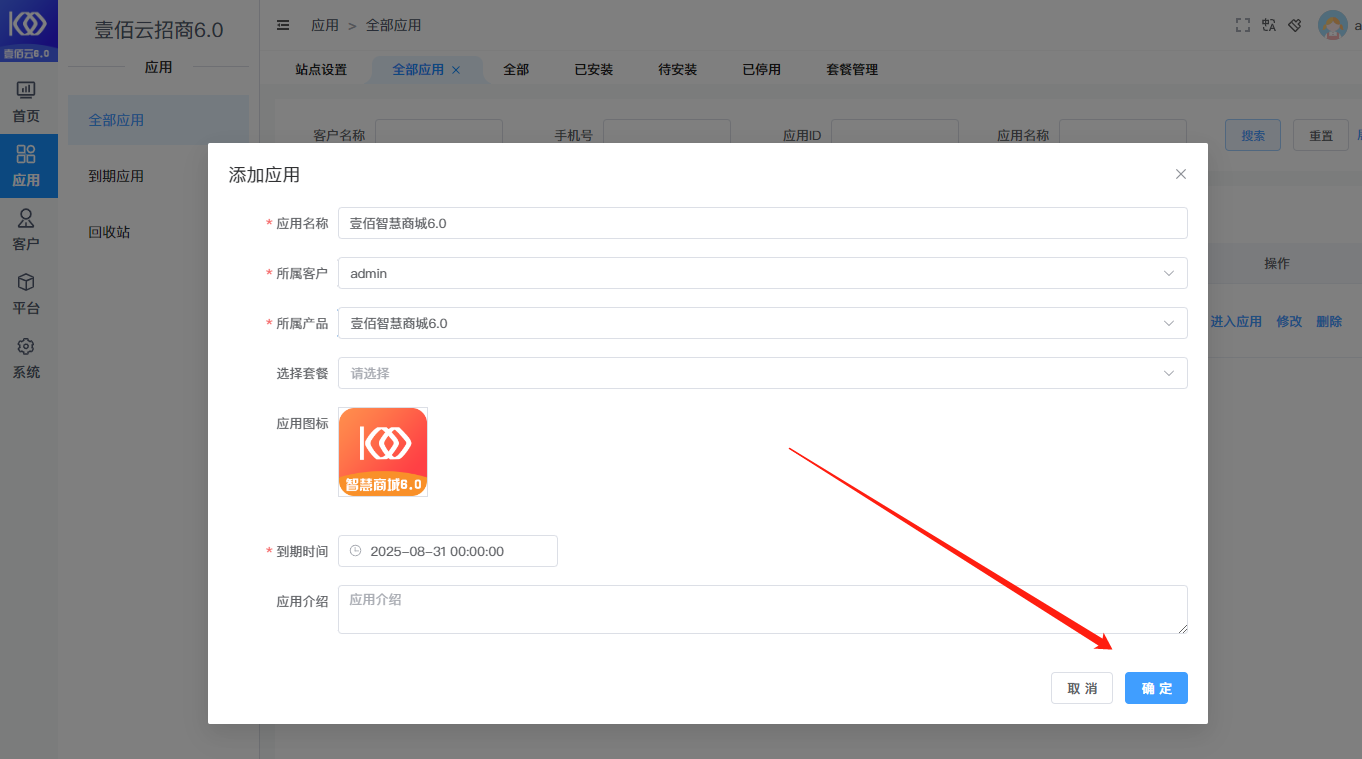Click the 所属产品 dropdown arrow
1362x759 pixels.
click(1169, 323)
